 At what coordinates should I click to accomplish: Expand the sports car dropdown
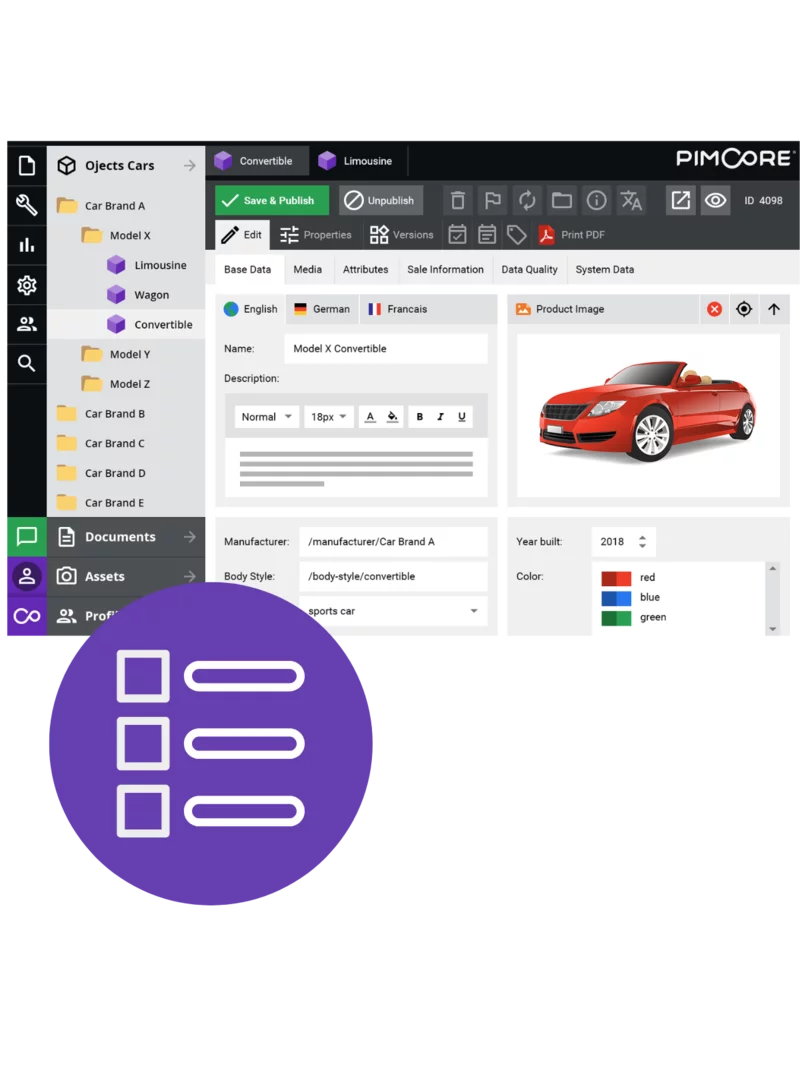(473, 611)
